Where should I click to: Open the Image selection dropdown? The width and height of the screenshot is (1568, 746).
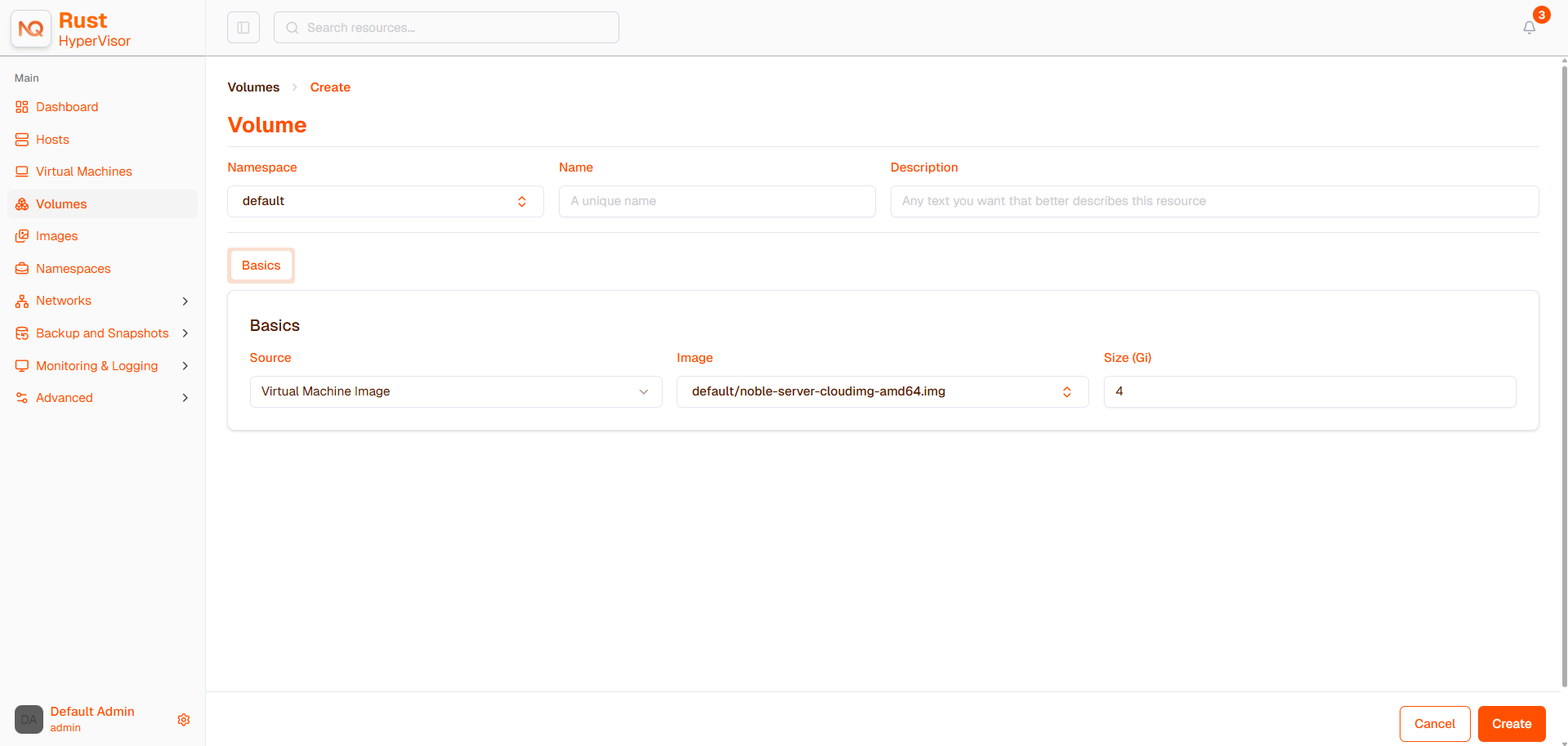882,391
